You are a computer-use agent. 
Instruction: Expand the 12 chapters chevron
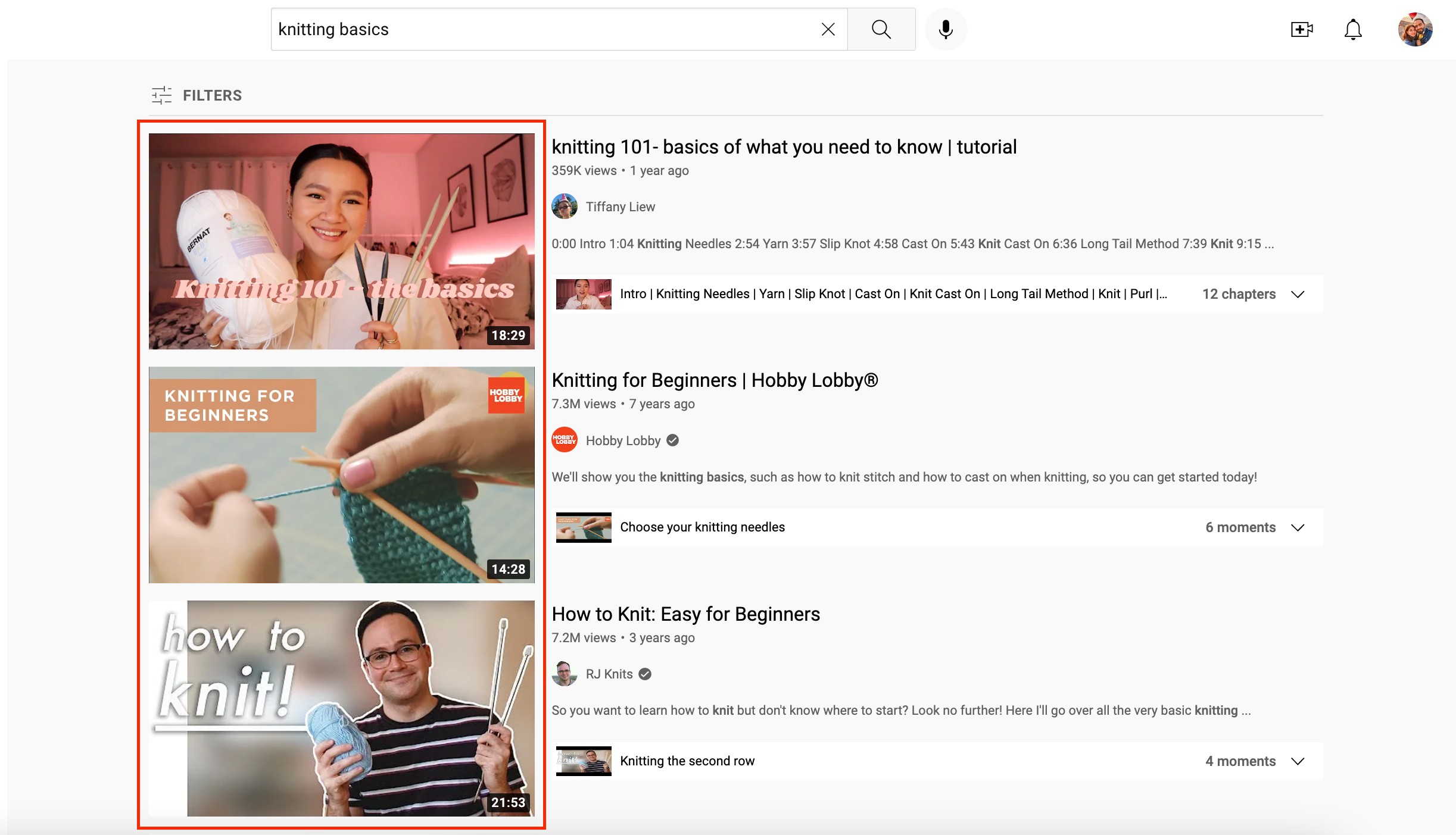pyautogui.click(x=1298, y=294)
